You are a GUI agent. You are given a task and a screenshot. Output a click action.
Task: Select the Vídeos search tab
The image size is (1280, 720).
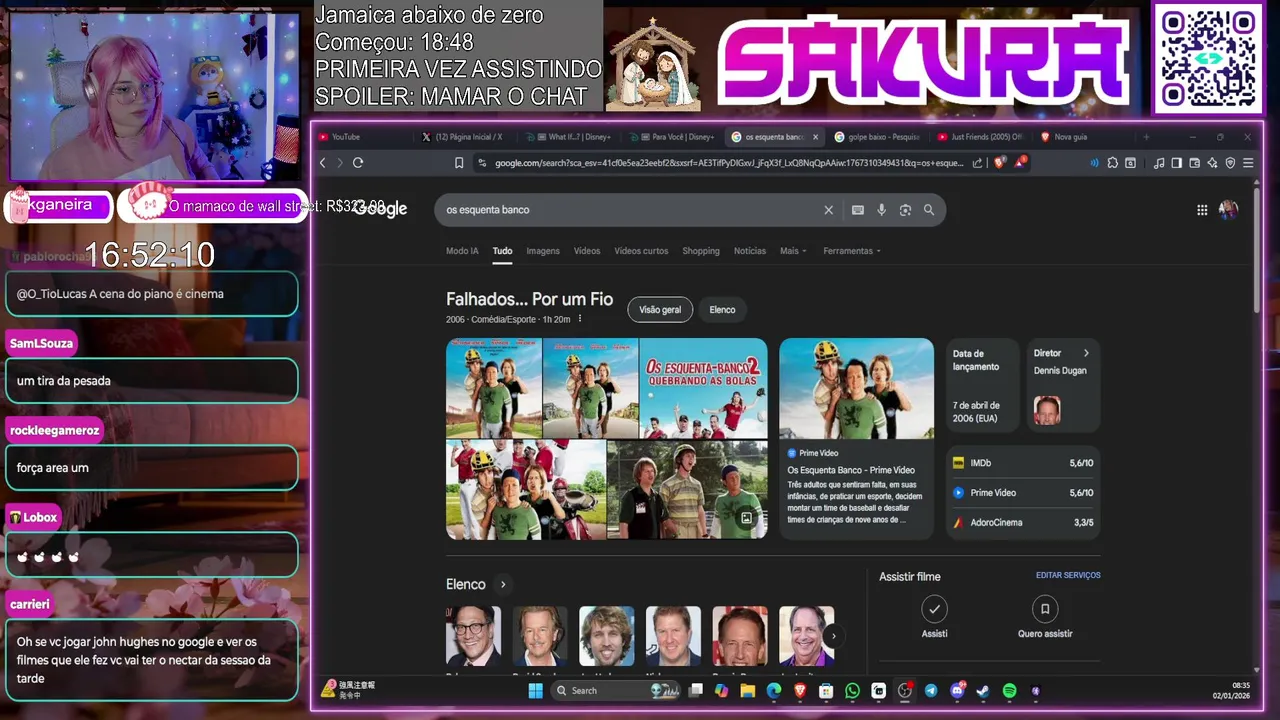587,251
